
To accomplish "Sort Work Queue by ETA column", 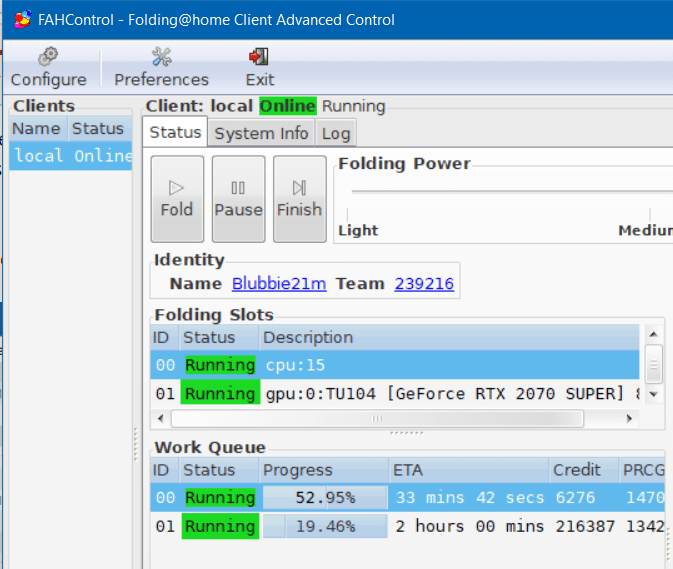I will [x=469, y=470].
